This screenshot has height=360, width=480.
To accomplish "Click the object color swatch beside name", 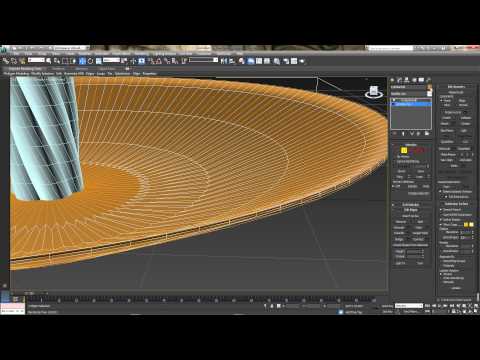I will (430, 88).
